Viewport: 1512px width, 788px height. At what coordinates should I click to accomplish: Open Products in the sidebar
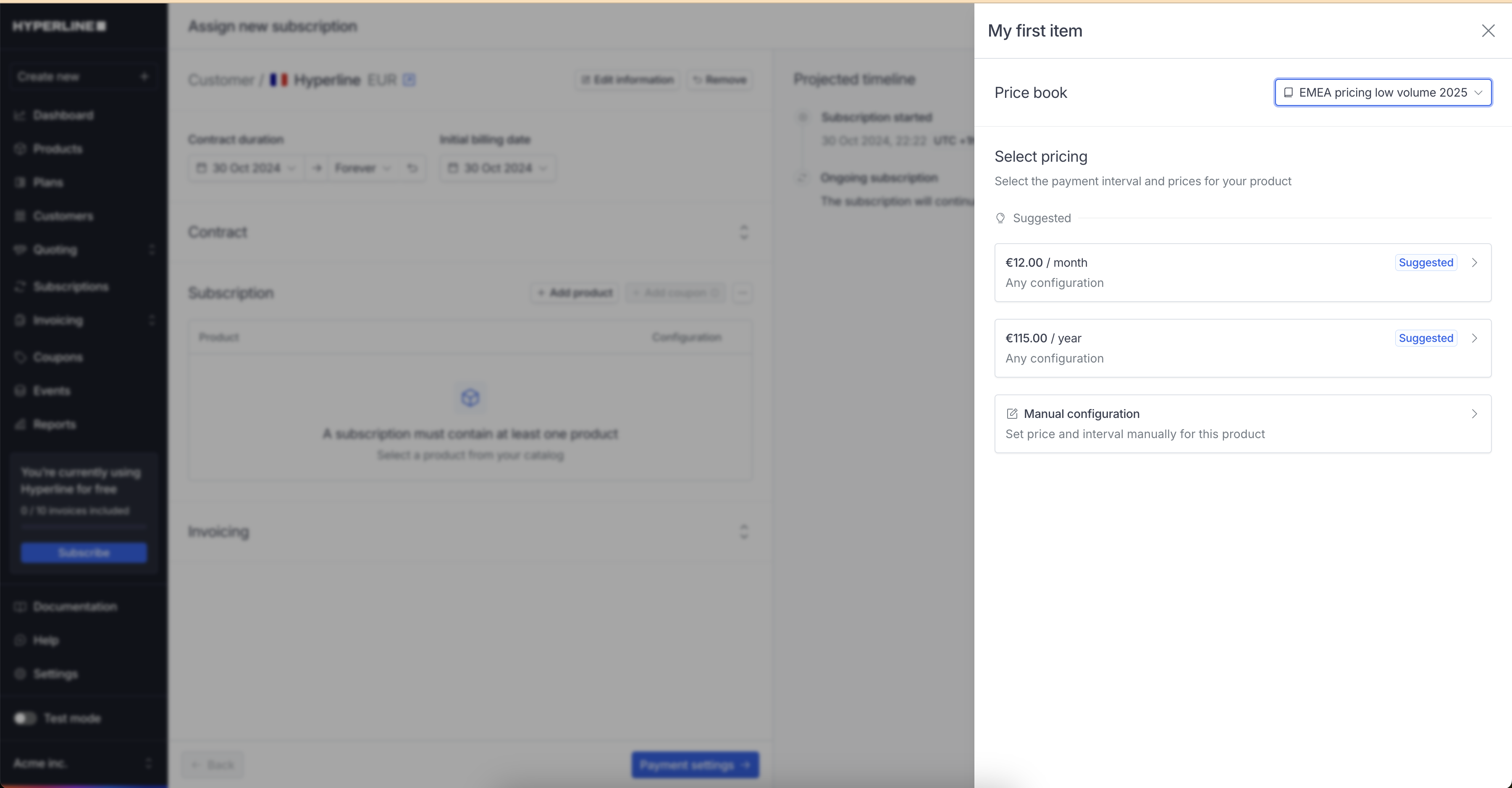[x=58, y=149]
